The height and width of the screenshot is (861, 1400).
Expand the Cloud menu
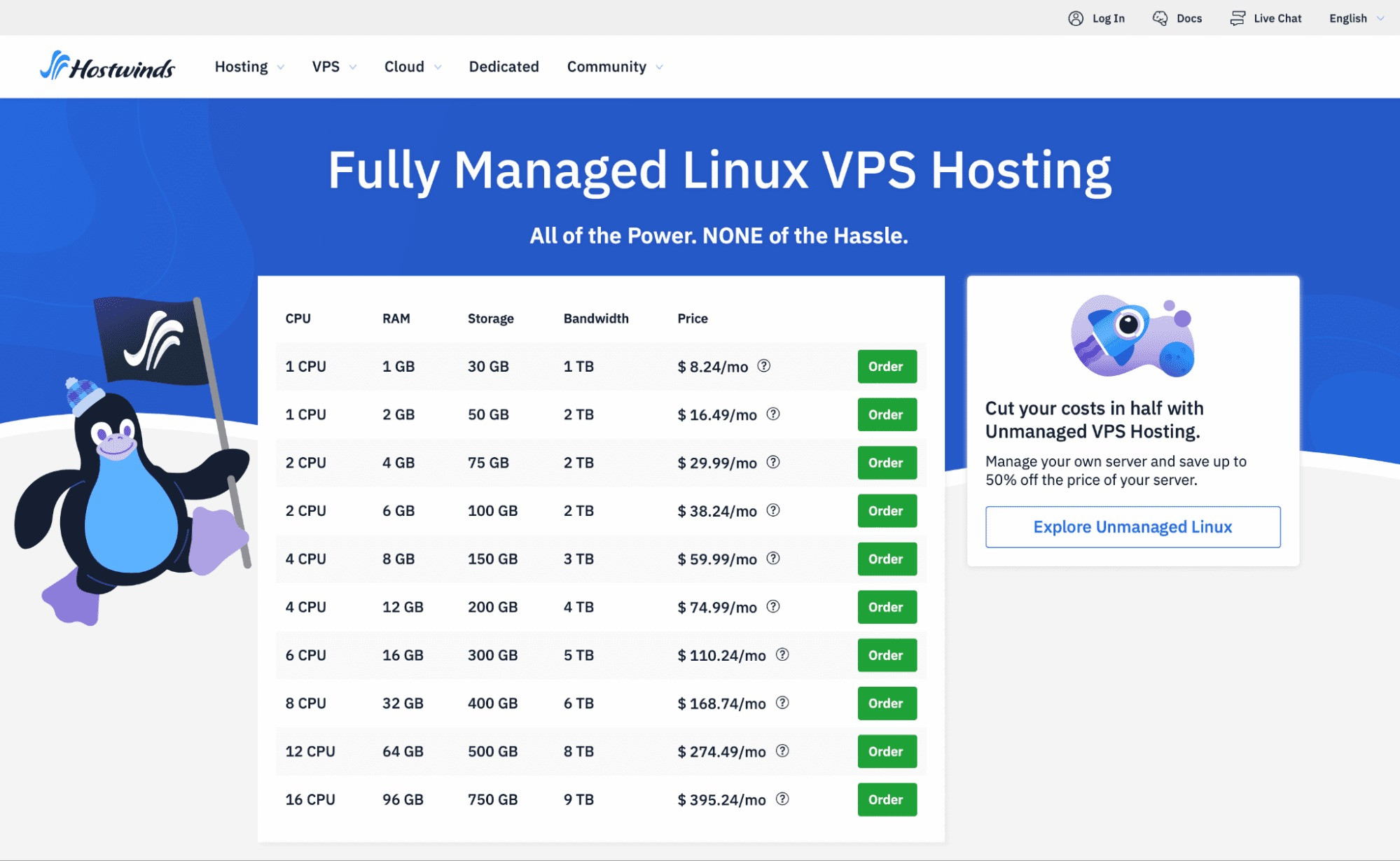coord(413,66)
